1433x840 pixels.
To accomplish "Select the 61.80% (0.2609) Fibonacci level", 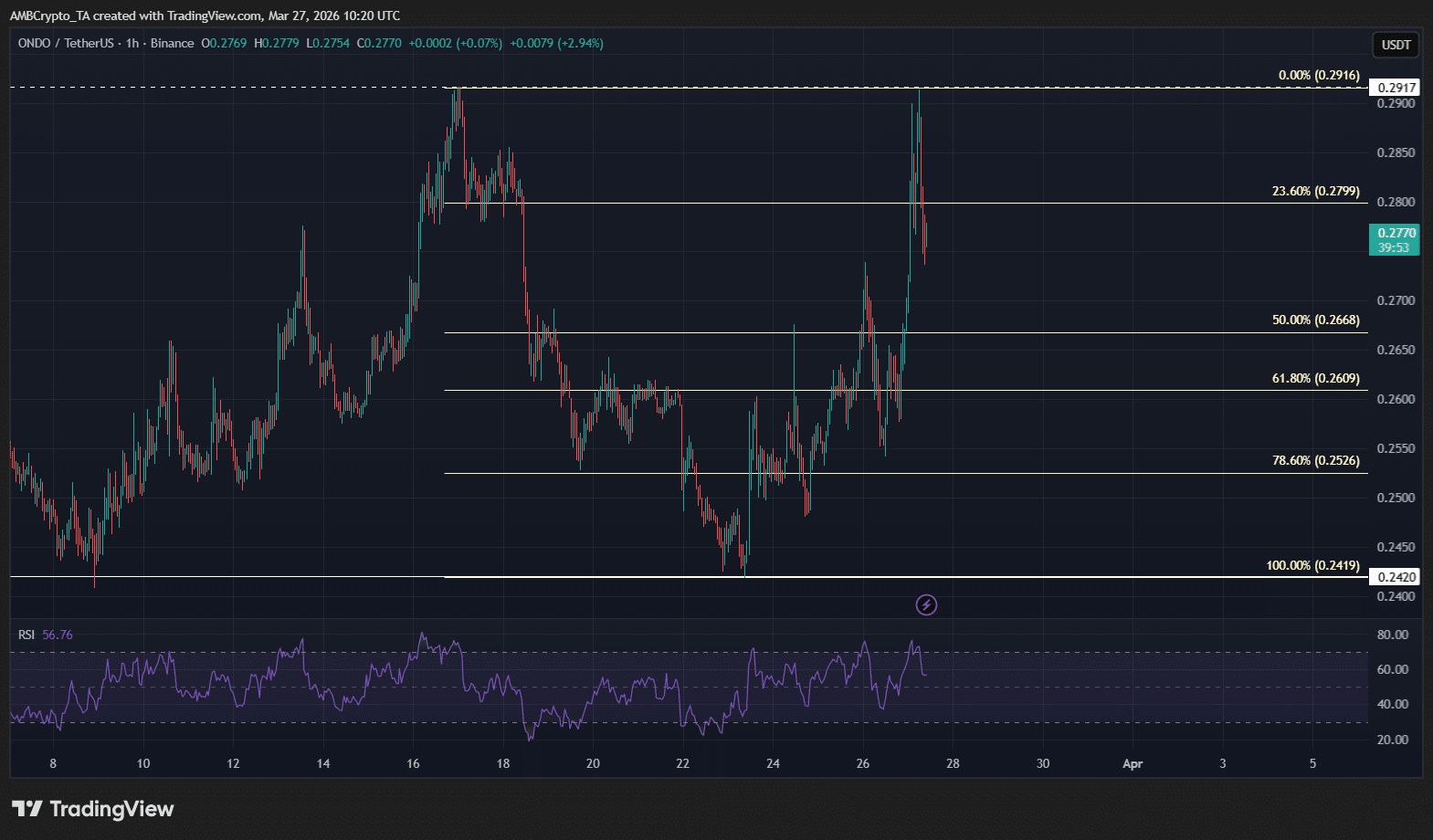I will [1315, 378].
